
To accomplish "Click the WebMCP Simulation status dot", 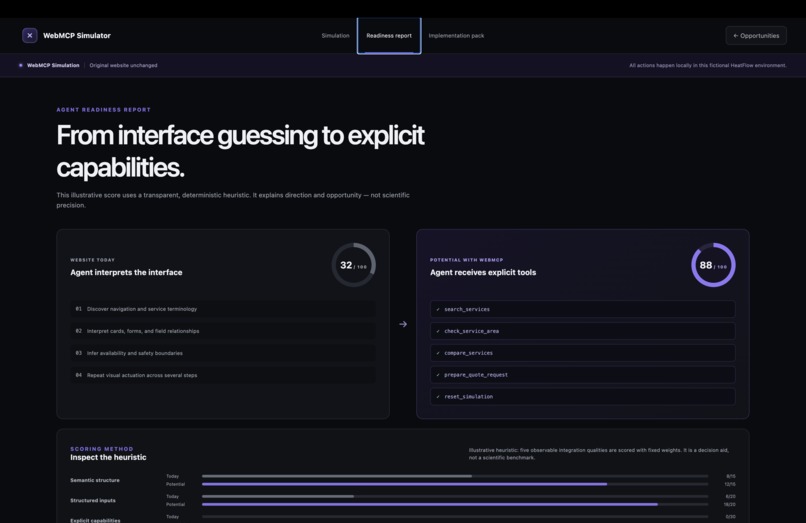I will [x=21, y=65].
